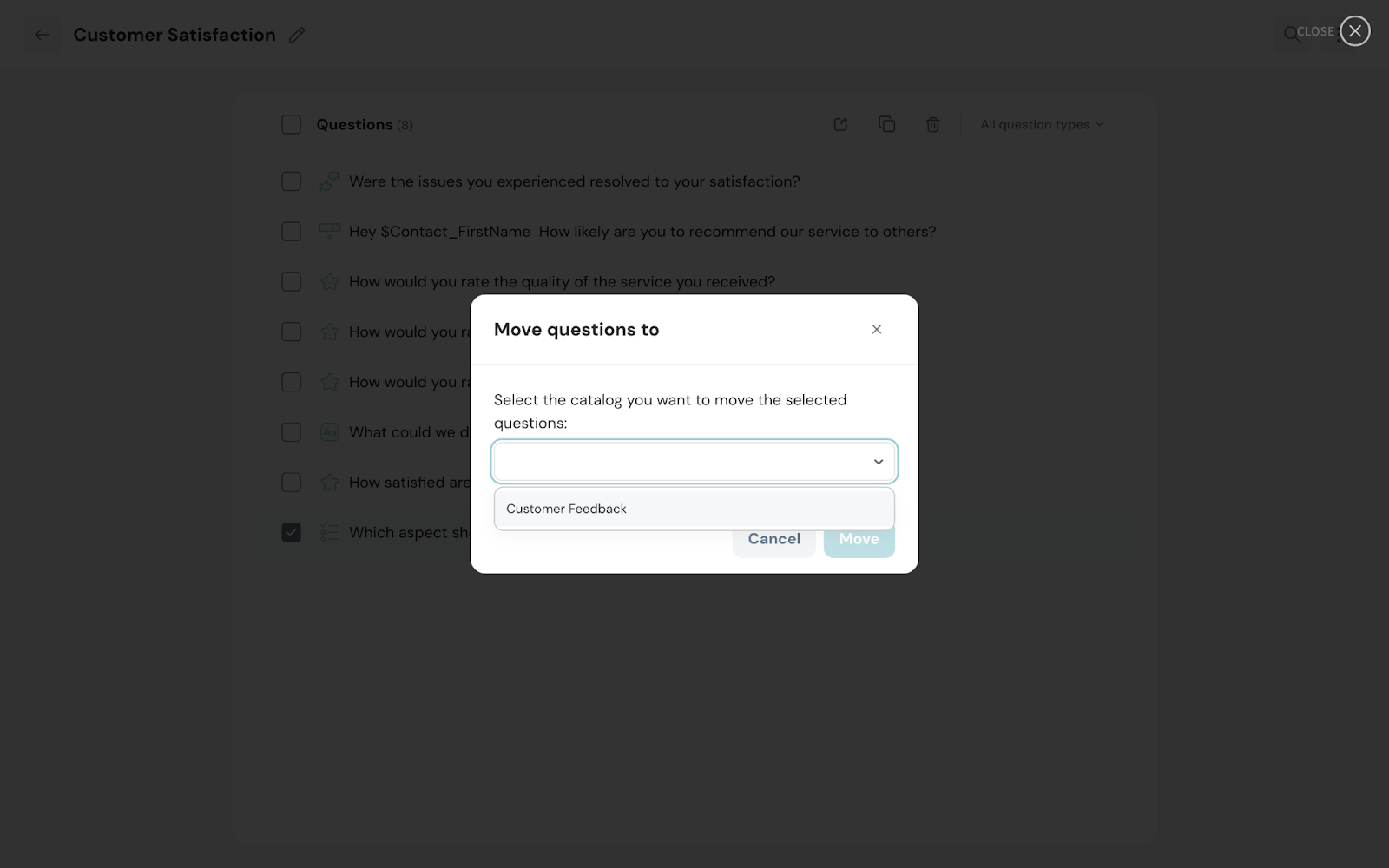1389x868 pixels.
Task: Check the 'Were the issues' question checkbox
Action: [292, 181]
